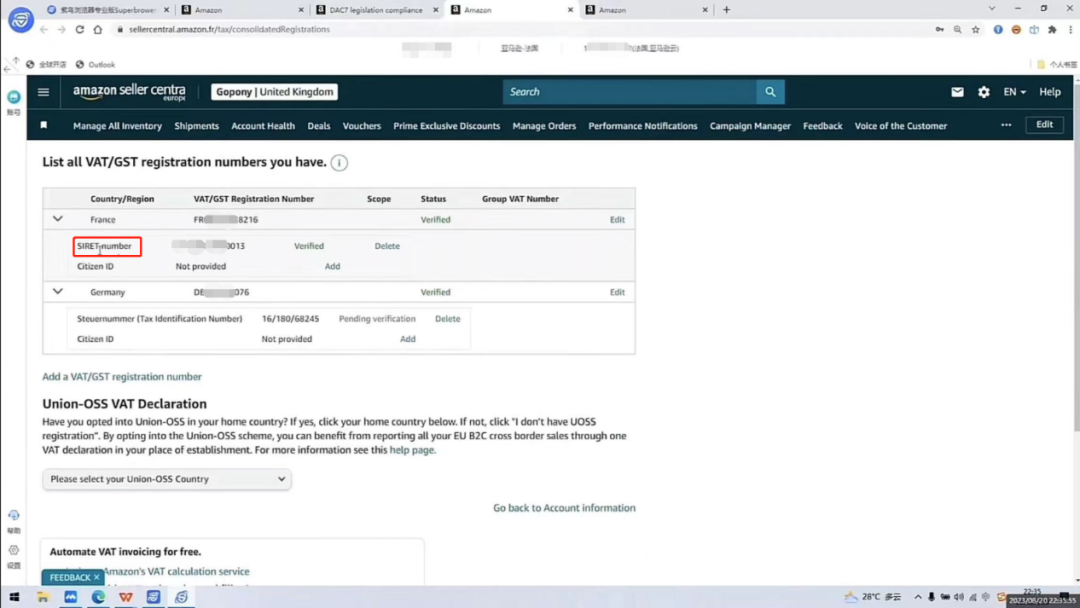Bookmark this page with the star icon
Screen dimensions: 1080x608
pyautogui.click(x=975, y=30)
